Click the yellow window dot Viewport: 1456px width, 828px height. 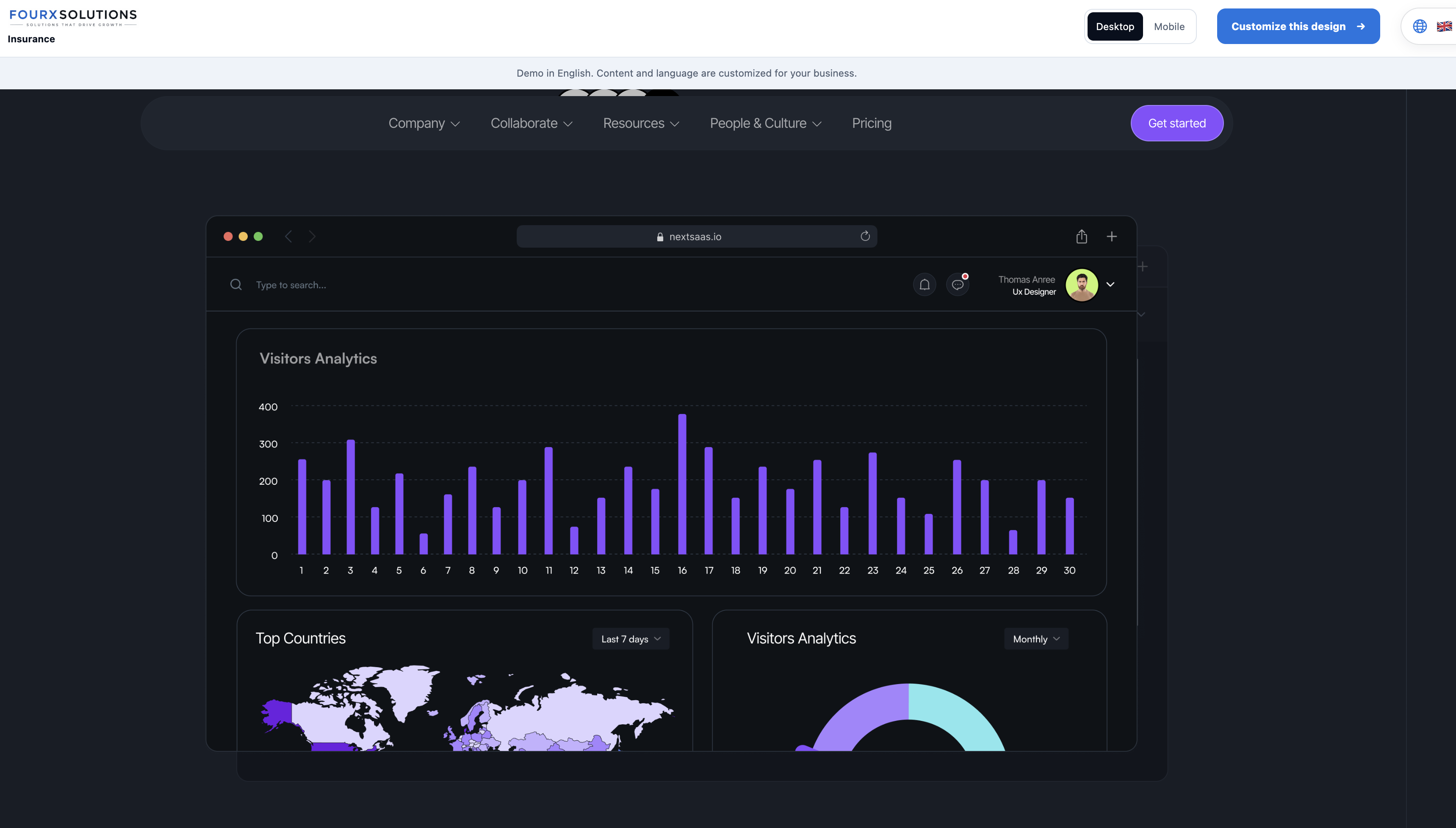pos(243,237)
